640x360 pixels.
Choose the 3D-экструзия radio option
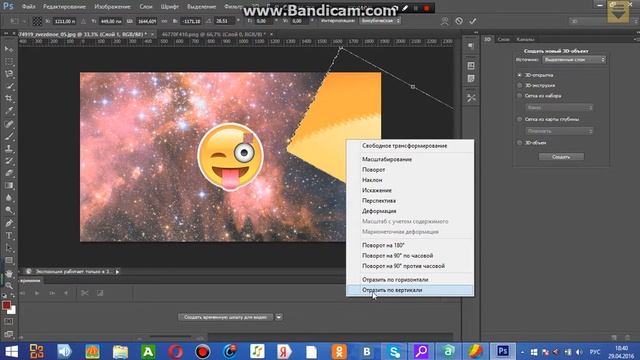click(520, 85)
